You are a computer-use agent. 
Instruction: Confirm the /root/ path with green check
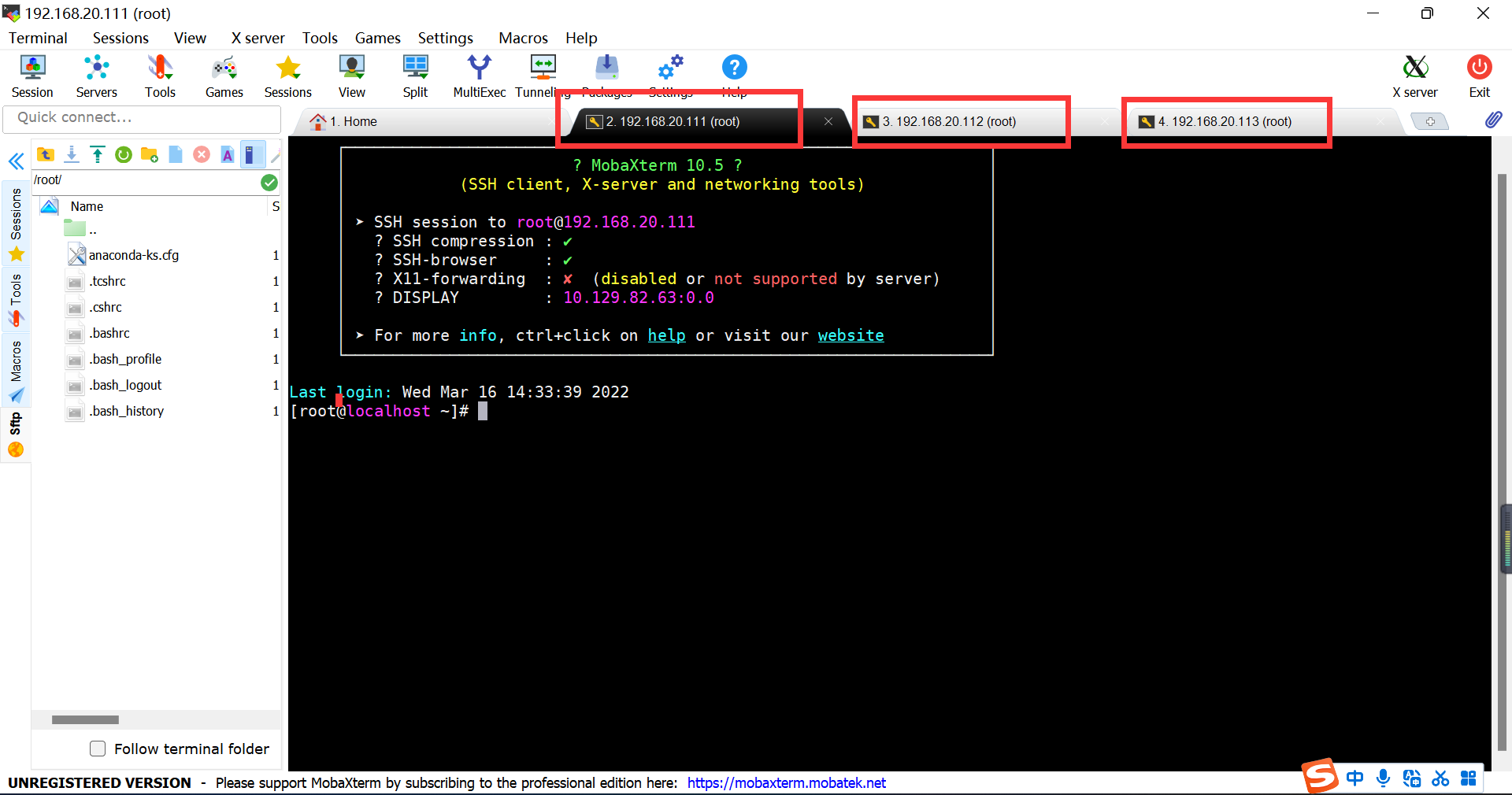[x=269, y=183]
